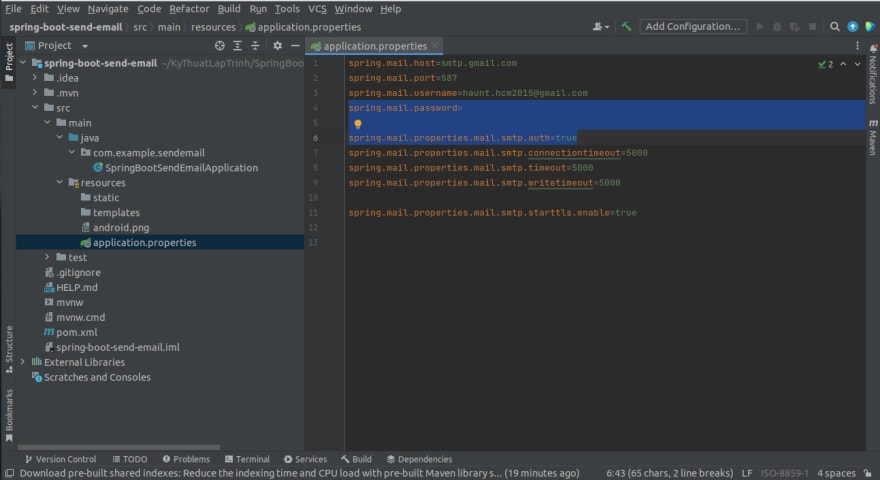Click the Stop square icon
This screenshot has width=880, height=480.
pos(812,26)
